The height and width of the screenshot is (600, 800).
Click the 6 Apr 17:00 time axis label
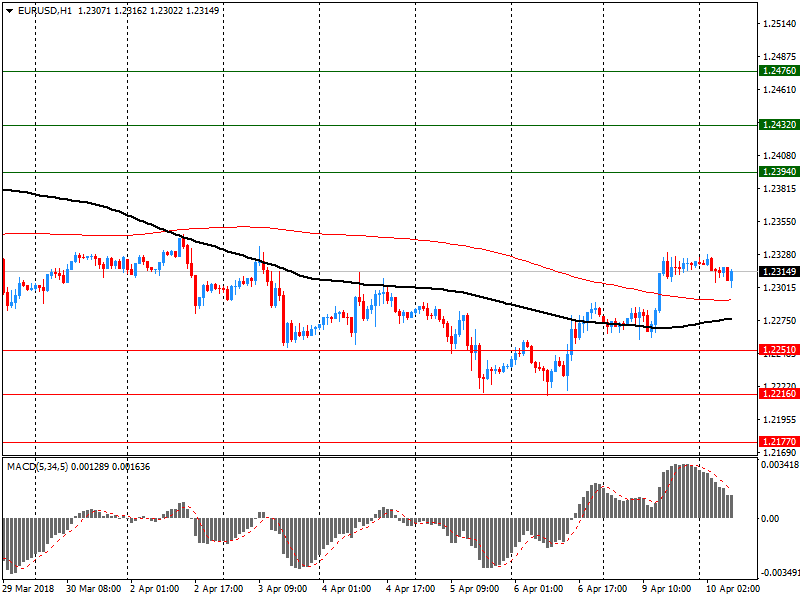(x=602, y=588)
